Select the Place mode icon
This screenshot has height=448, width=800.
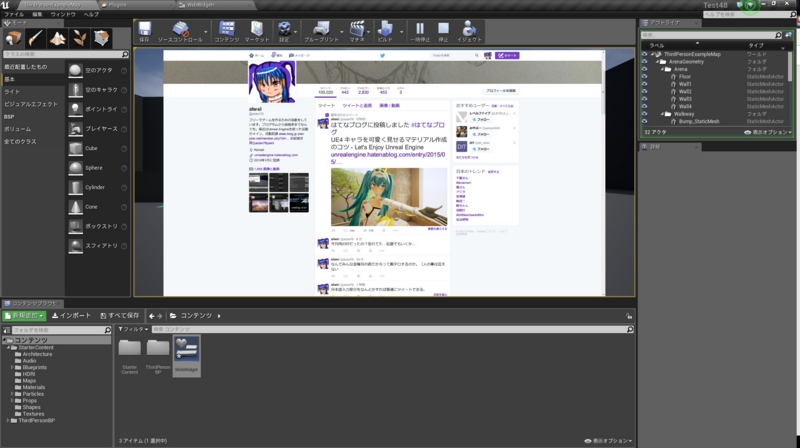point(13,38)
